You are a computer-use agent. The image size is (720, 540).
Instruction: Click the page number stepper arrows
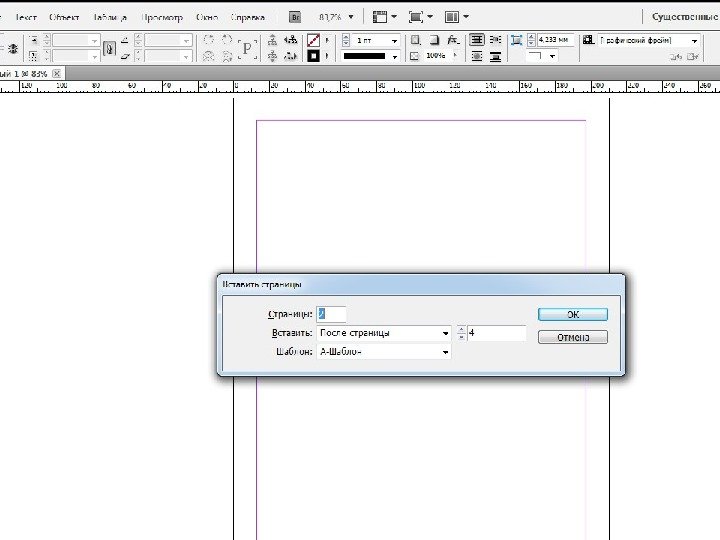point(461,333)
